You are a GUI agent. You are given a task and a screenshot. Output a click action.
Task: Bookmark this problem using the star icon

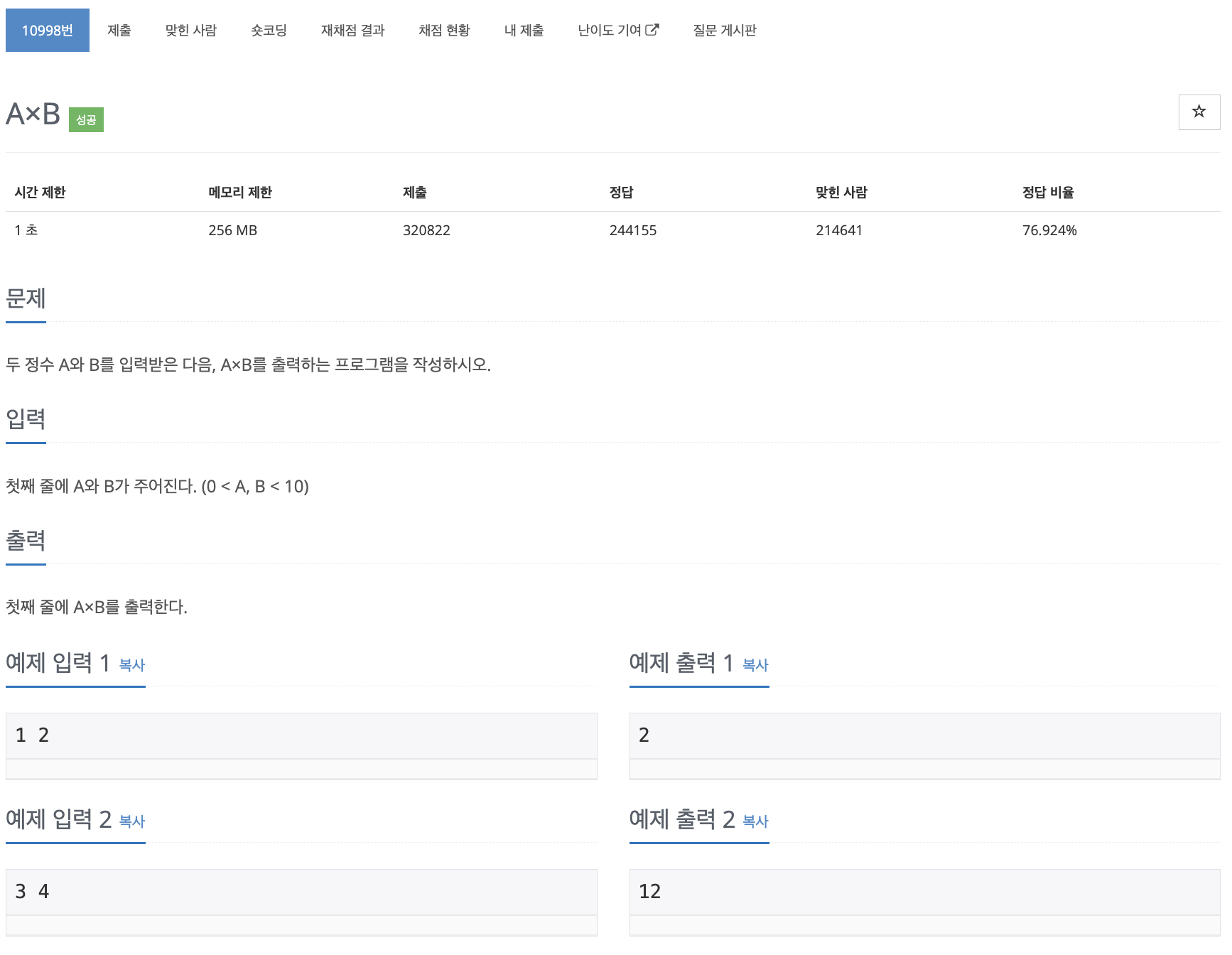point(1199,112)
